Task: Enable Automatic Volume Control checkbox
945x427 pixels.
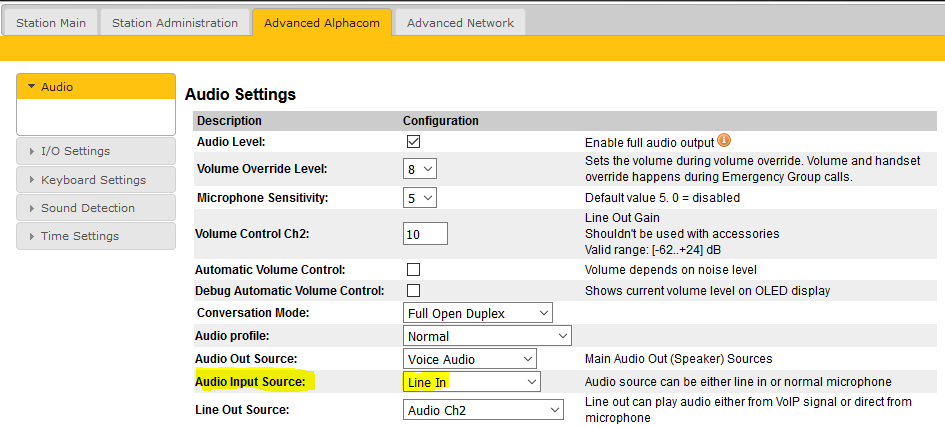Action: point(413,270)
